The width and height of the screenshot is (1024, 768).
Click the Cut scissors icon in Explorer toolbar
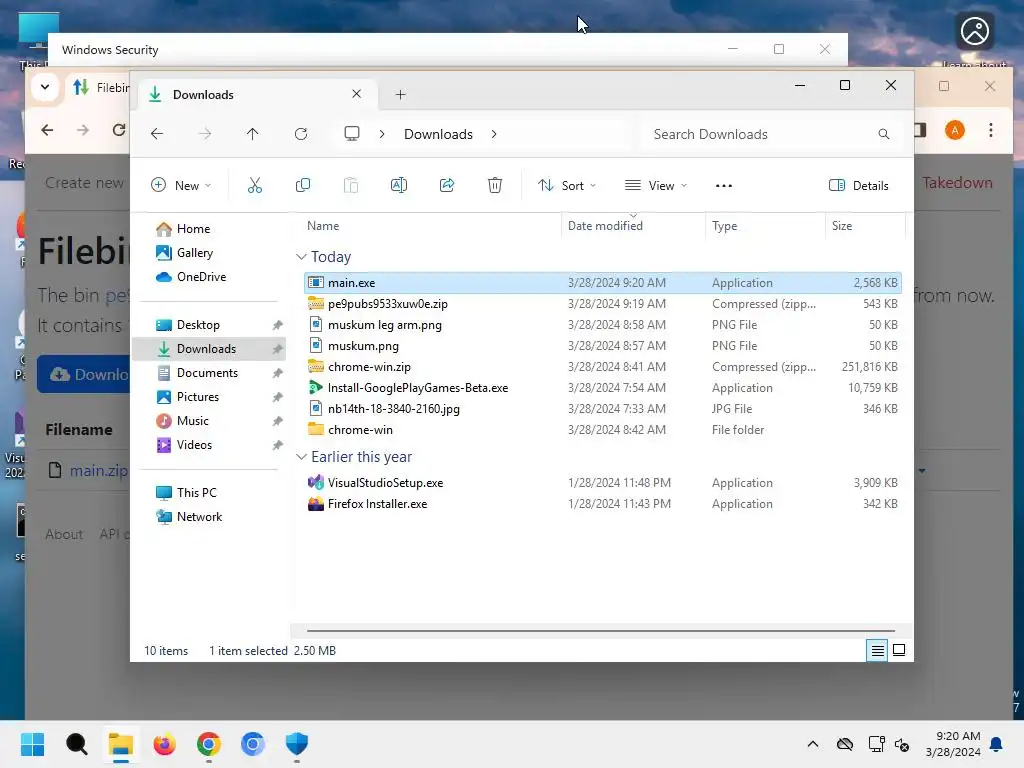[255, 185]
